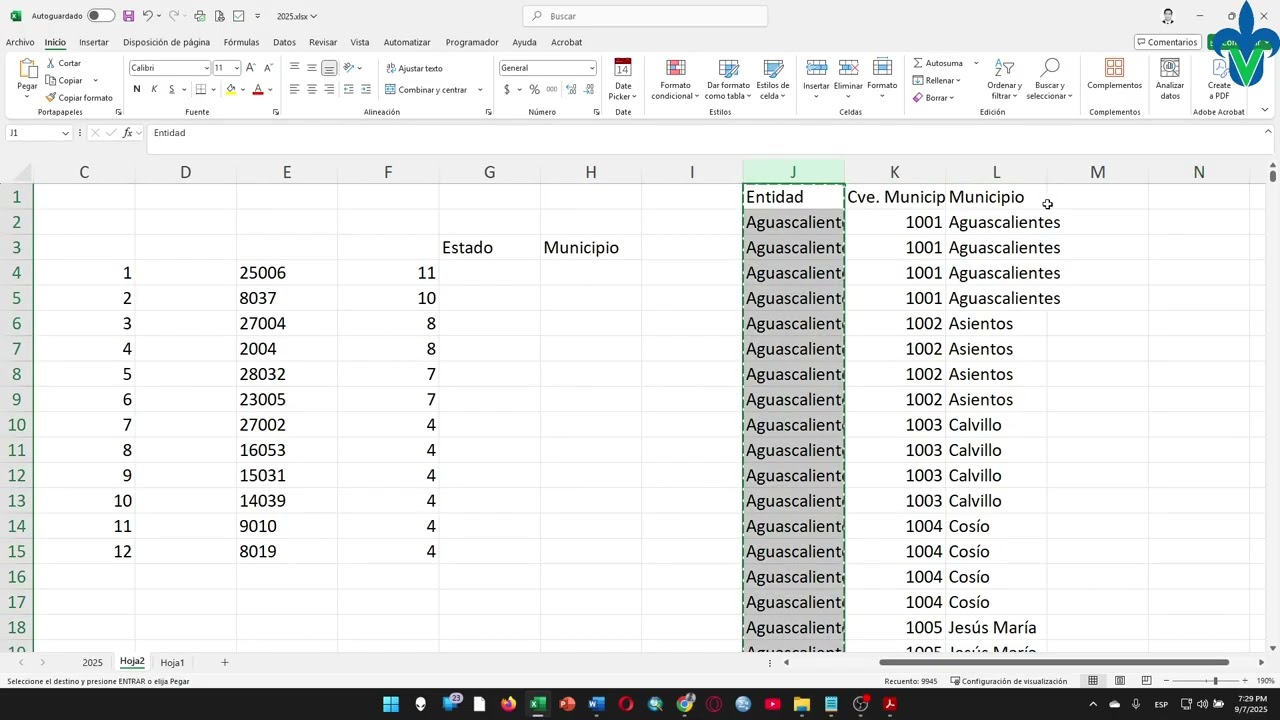
Task: Click the font color red swatch
Action: tap(258, 89)
